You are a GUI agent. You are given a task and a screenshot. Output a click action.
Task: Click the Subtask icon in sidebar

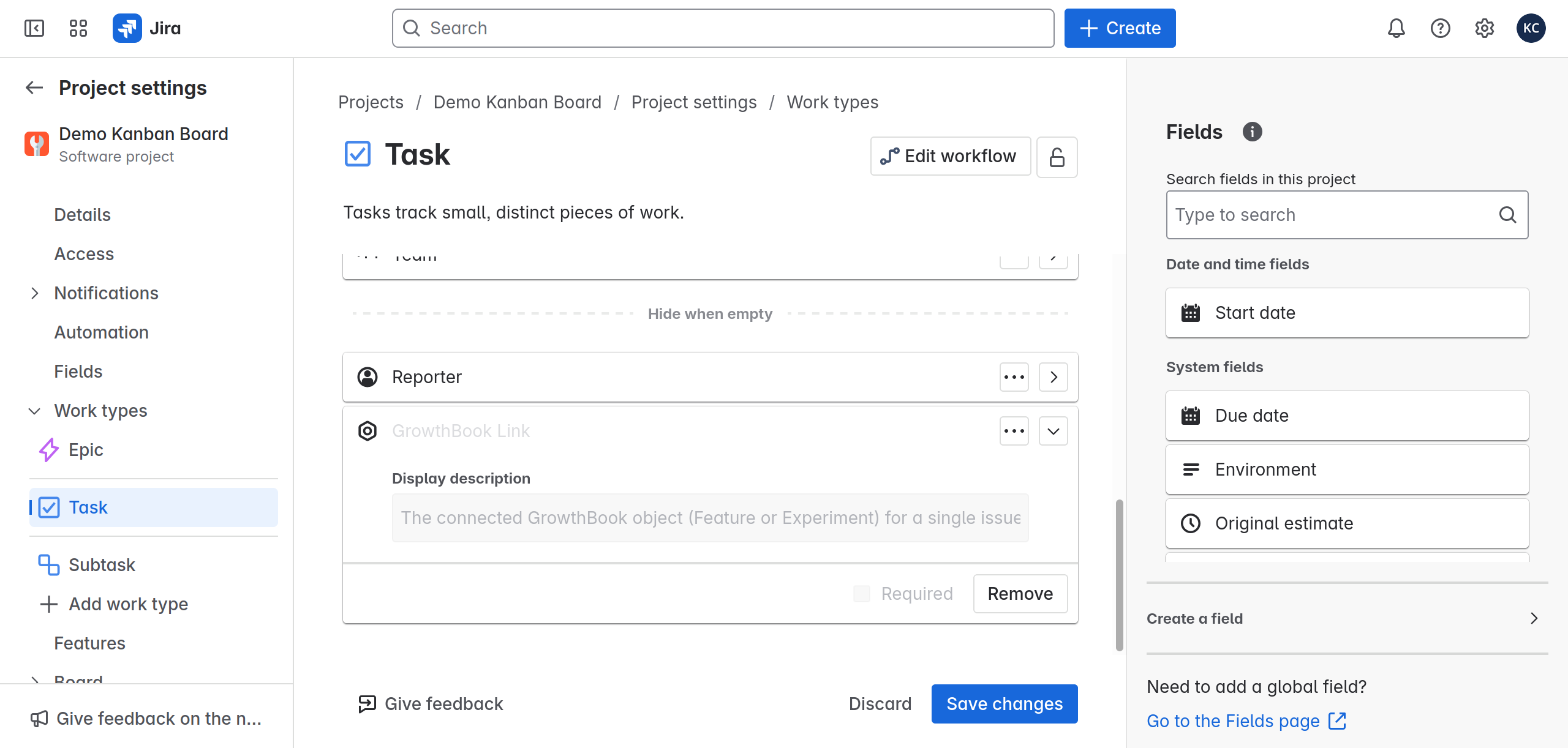(49, 565)
